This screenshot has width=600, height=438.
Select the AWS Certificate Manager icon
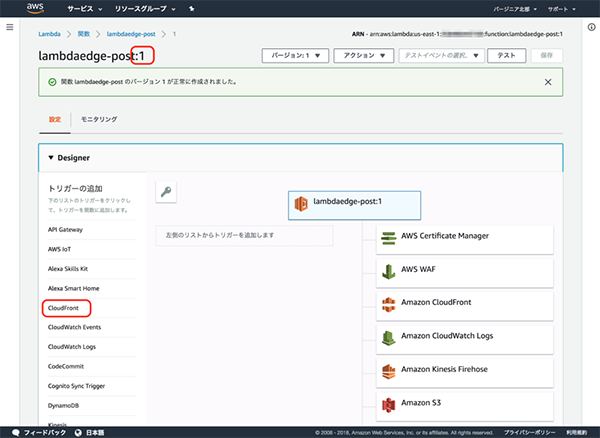pos(388,238)
